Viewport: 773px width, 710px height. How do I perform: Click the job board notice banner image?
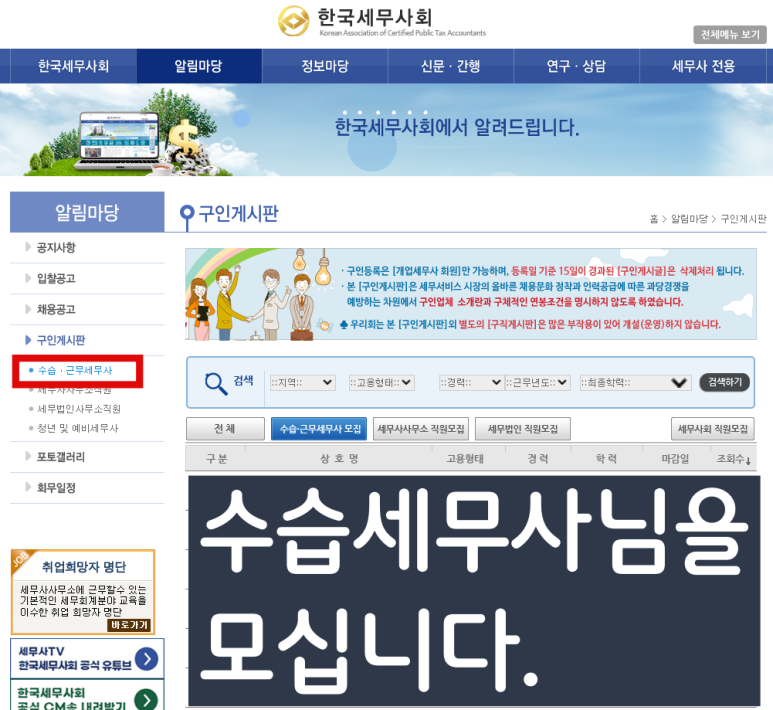tap(471, 294)
